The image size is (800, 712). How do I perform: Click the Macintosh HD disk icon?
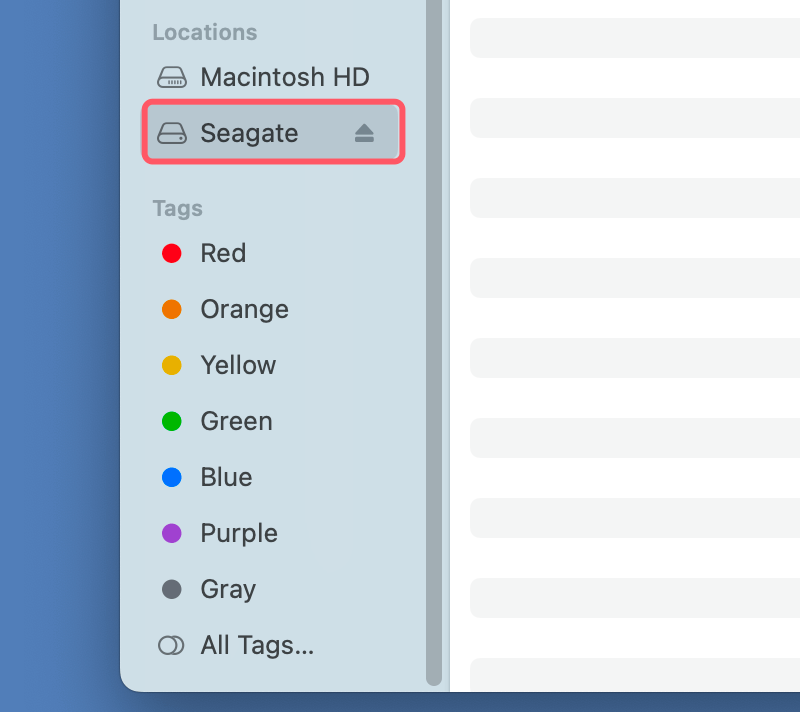(x=172, y=77)
